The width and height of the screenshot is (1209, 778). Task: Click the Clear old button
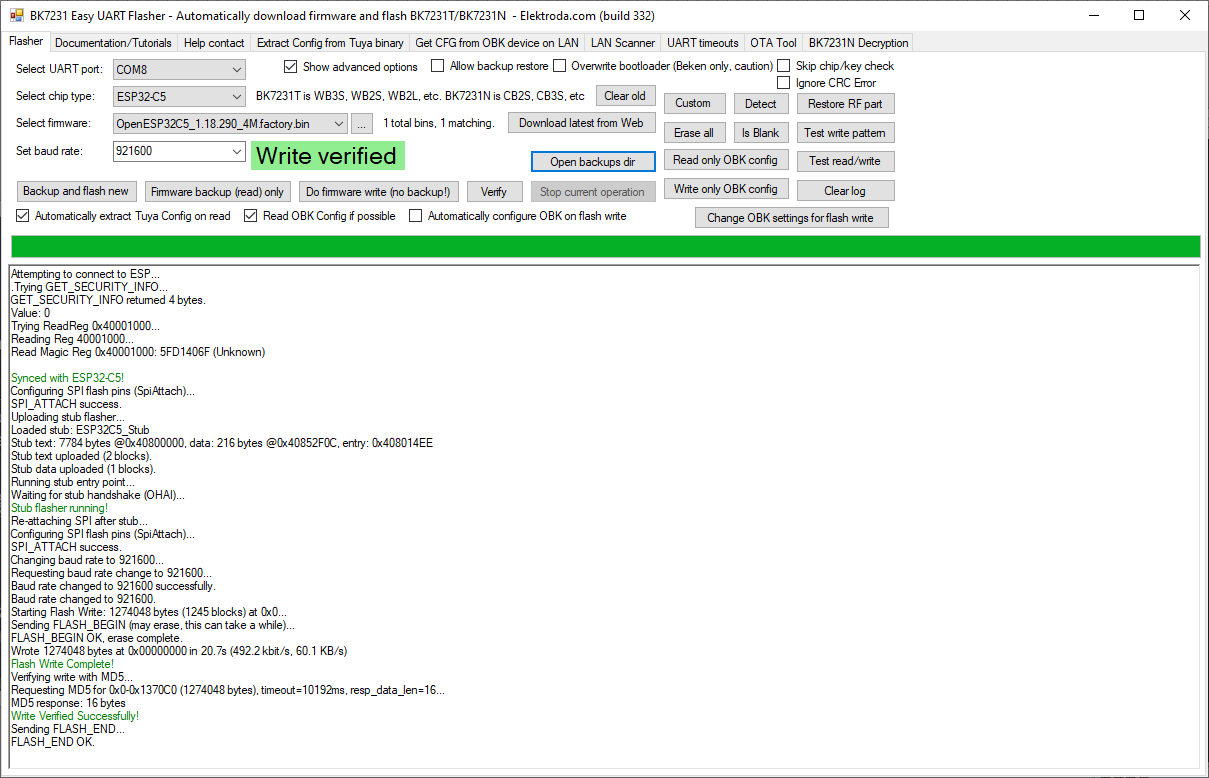coord(626,96)
